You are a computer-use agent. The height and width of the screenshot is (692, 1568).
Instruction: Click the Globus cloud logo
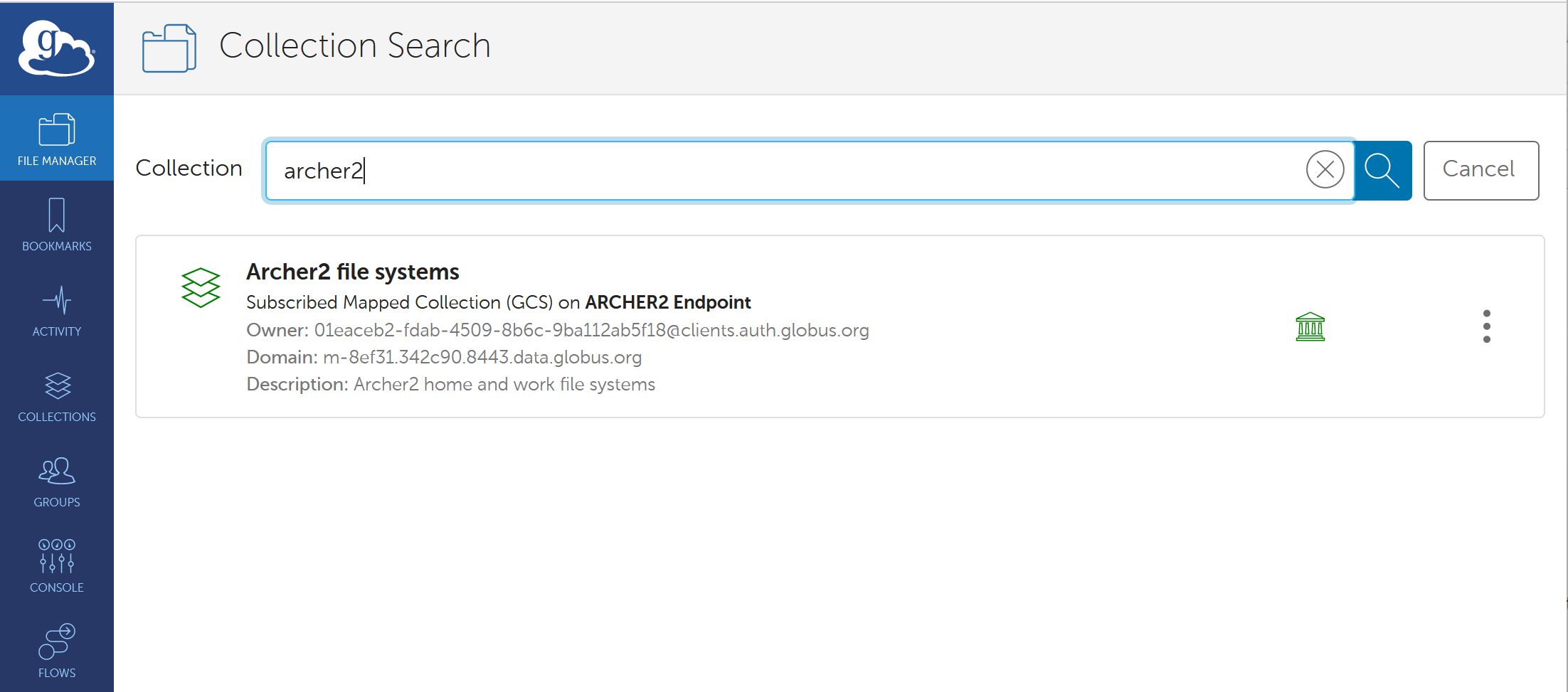[x=56, y=48]
